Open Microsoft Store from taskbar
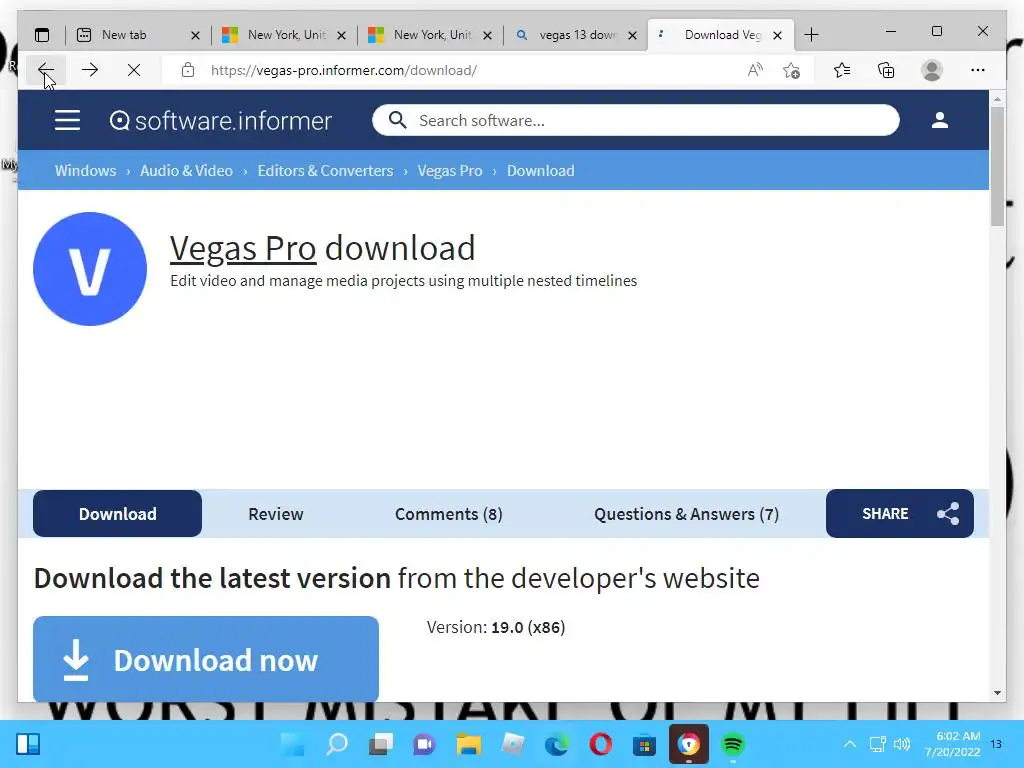This screenshot has width=1024, height=768. click(x=645, y=744)
